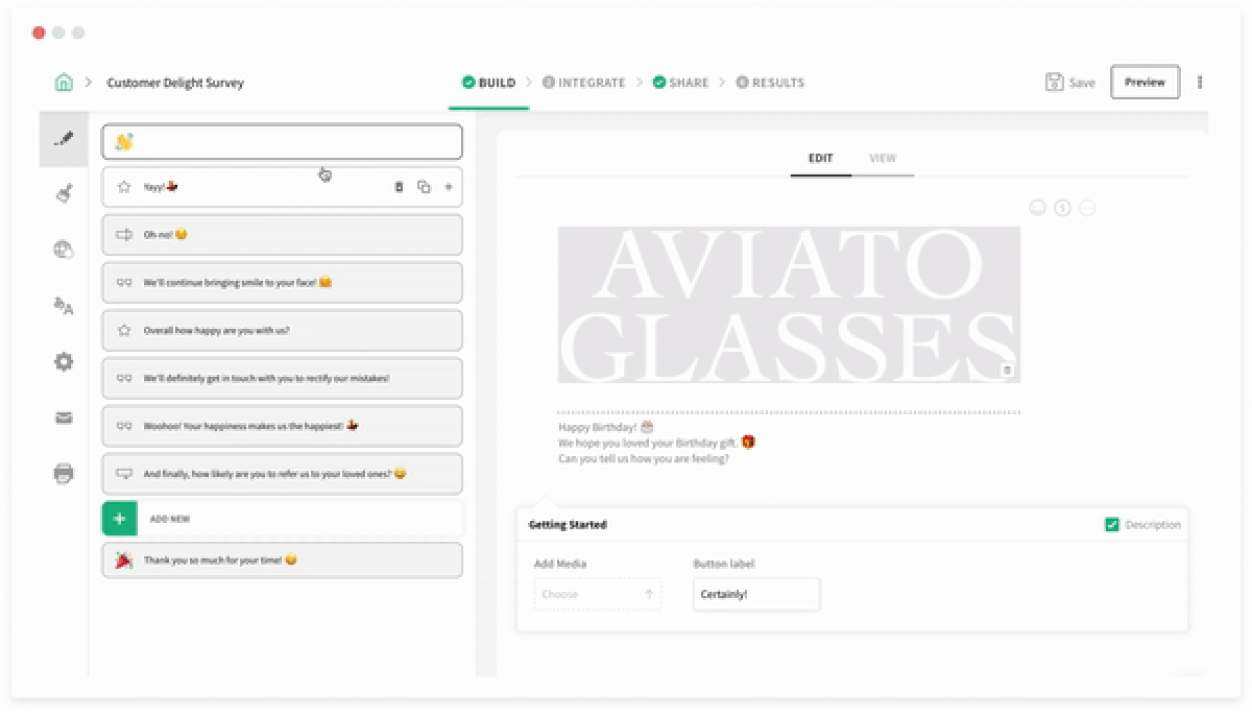Remove the Aviato Glasses header image
Image resolution: width=1252 pixels, height=712 pixels.
(x=1007, y=370)
